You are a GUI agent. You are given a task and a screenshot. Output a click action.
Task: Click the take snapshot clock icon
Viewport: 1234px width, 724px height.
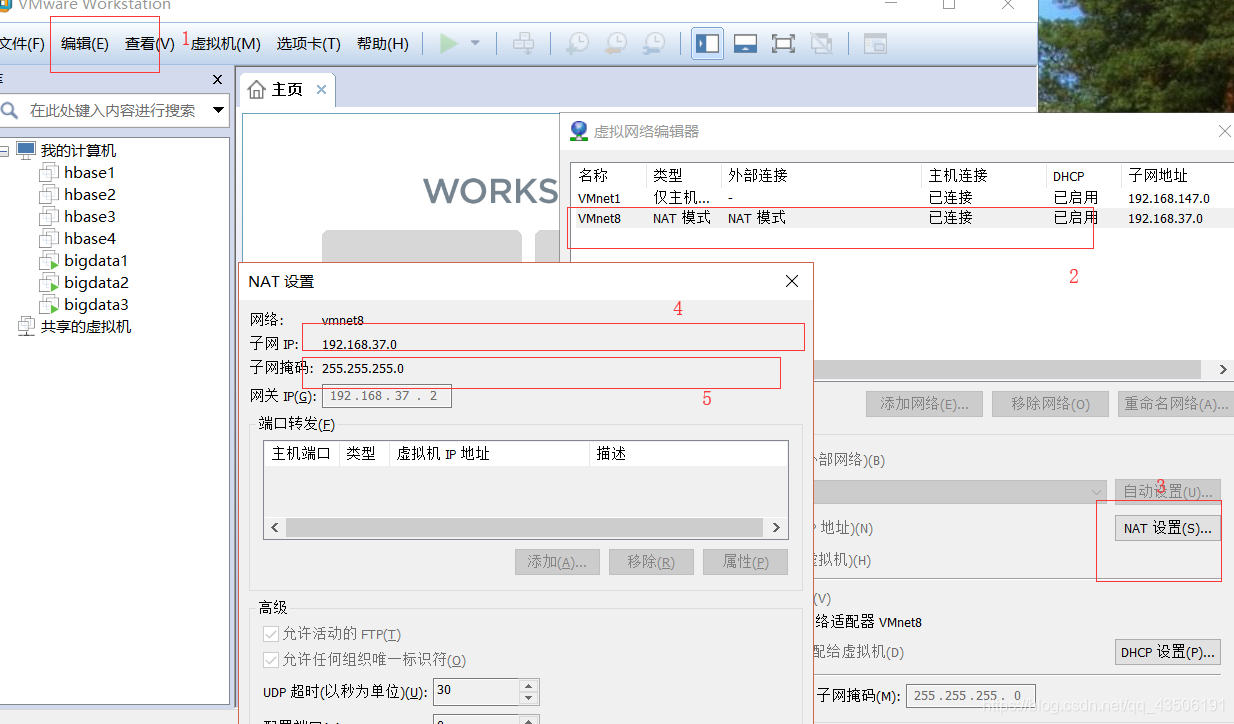[578, 44]
